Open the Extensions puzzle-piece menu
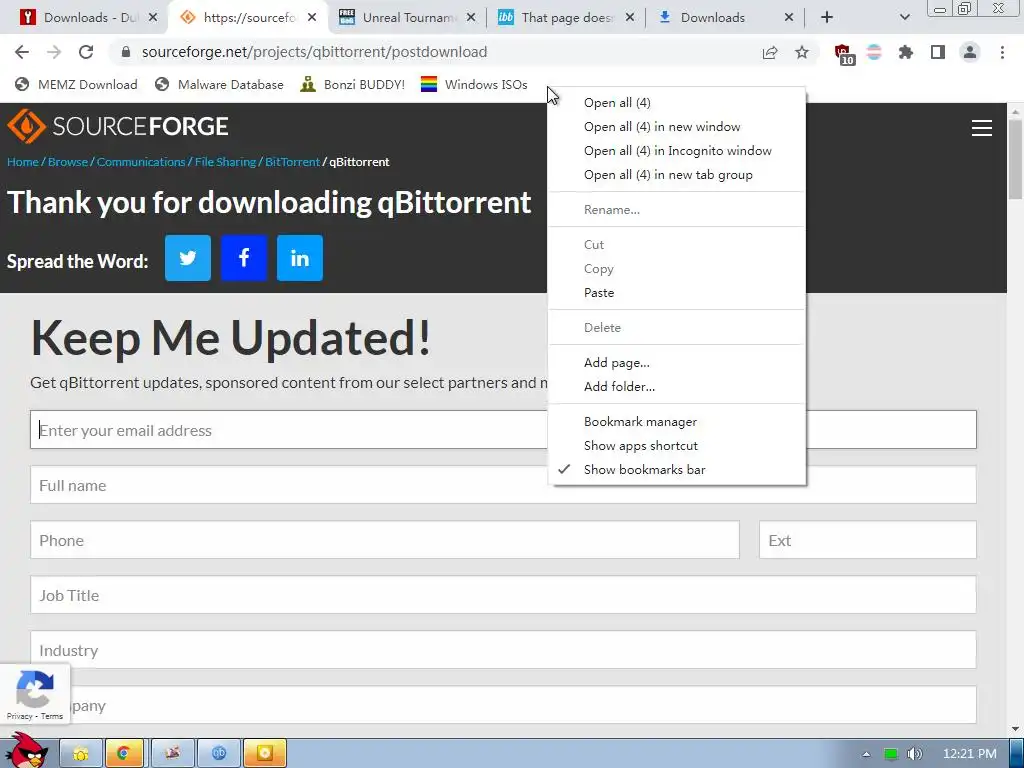The width and height of the screenshot is (1024, 768). coord(906,52)
